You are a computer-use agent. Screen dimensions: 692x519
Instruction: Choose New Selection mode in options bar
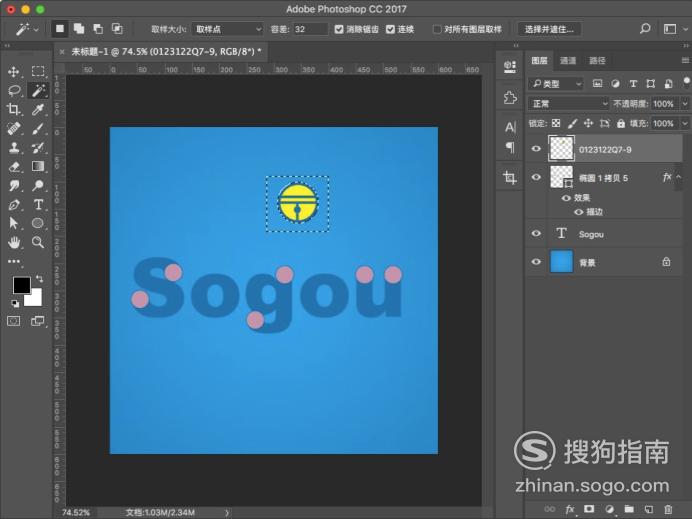(59, 29)
